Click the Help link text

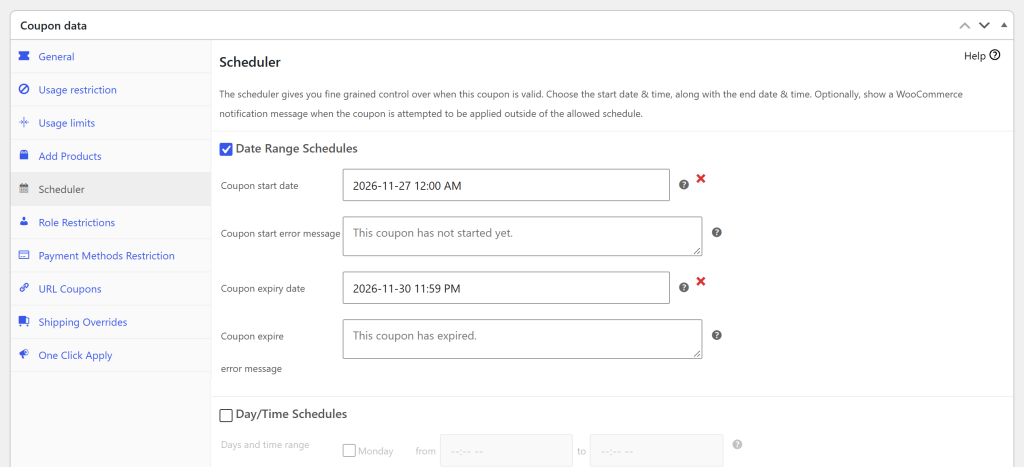(974, 56)
